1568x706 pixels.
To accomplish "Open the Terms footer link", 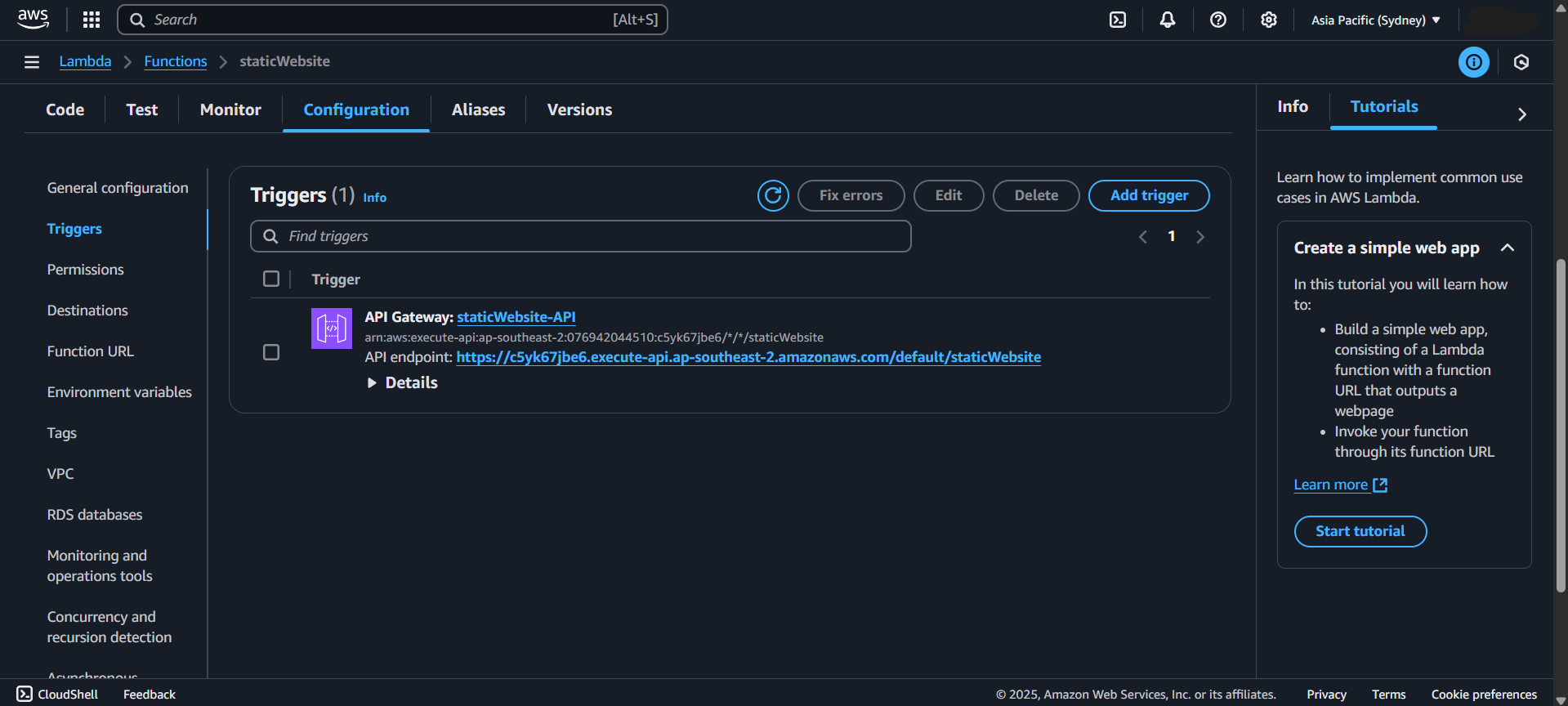I will coord(1388,694).
